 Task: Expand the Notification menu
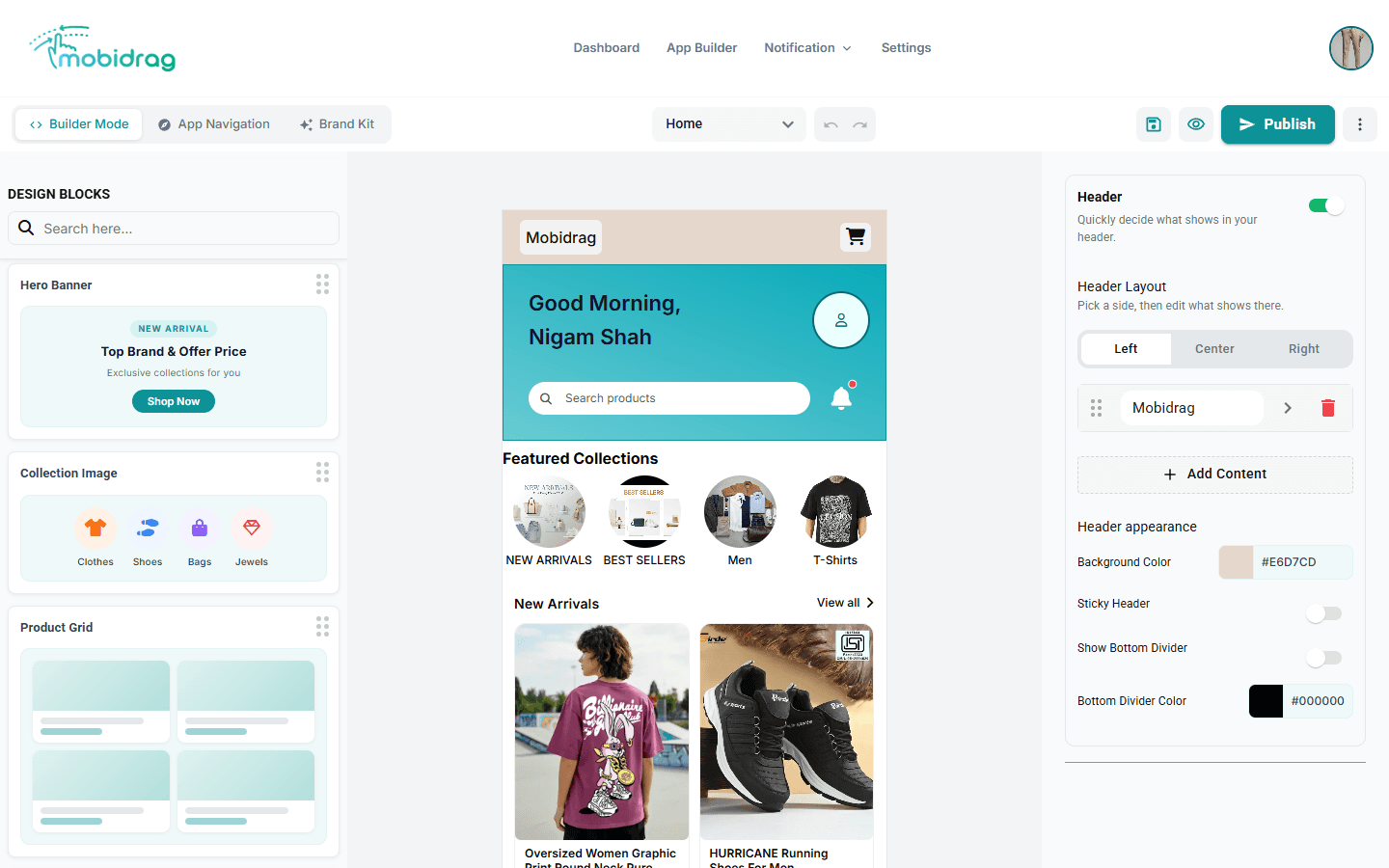point(808,48)
